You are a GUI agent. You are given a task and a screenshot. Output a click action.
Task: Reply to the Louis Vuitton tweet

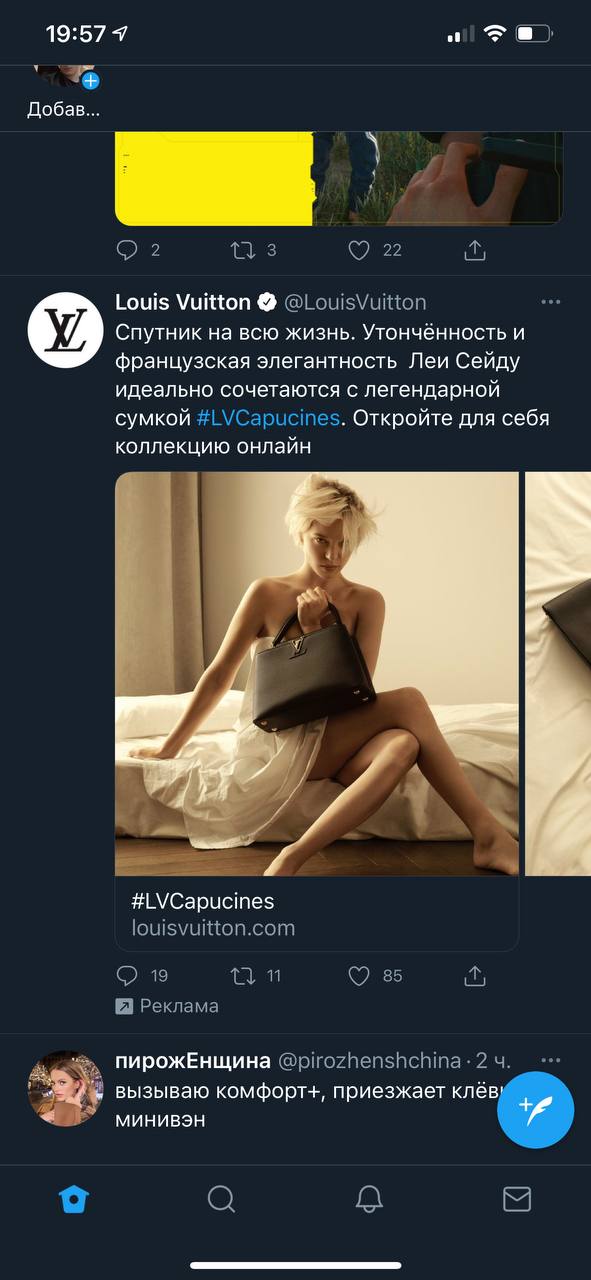[127, 975]
